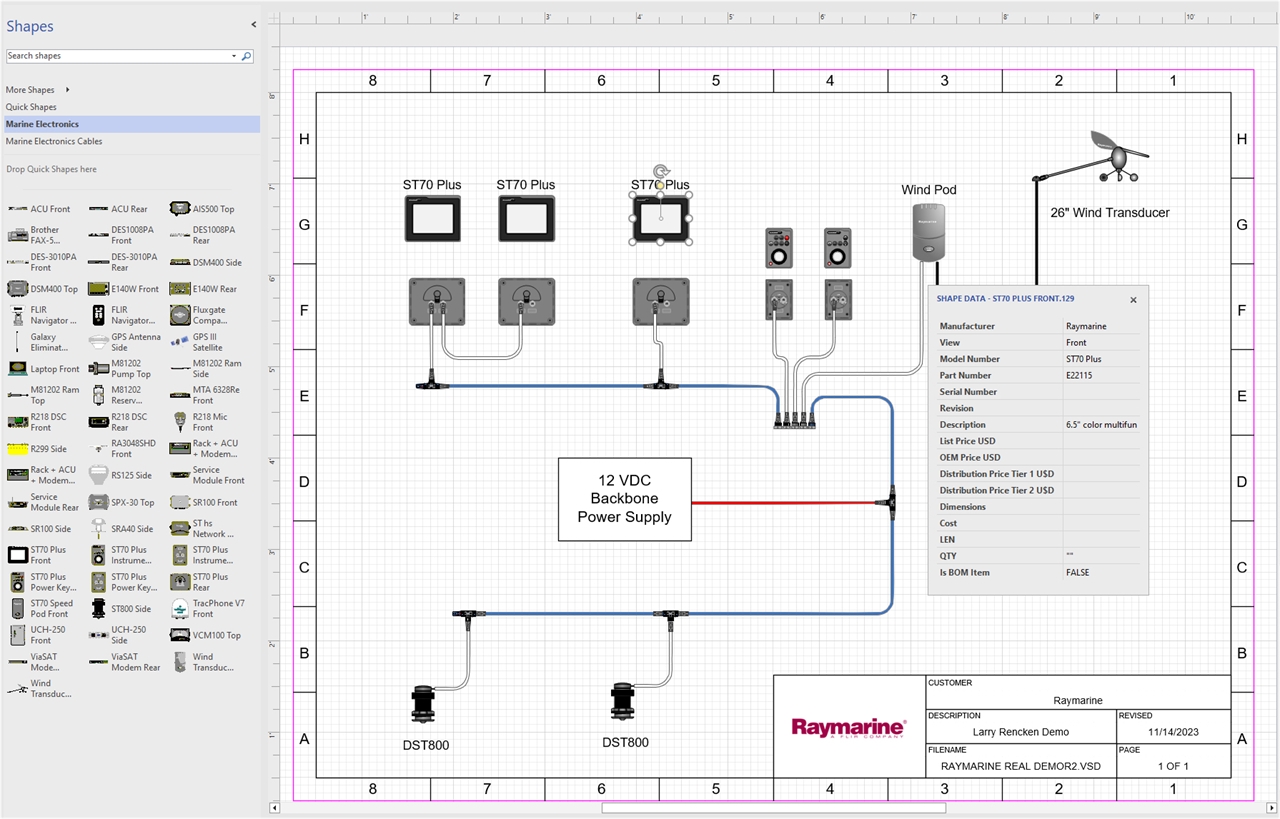Screen dimensions: 1280x819
Task: Choose the M81202 Pump Top shape
Action: (x=120, y=369)
